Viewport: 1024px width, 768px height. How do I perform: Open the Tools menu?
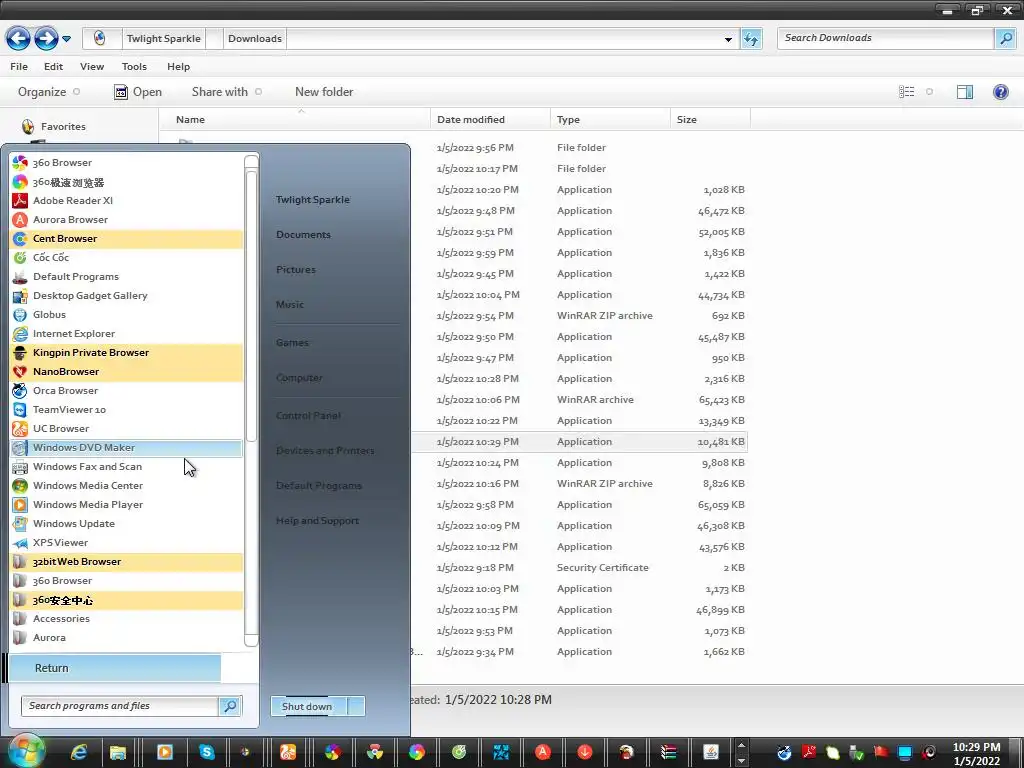click(135, 67)
